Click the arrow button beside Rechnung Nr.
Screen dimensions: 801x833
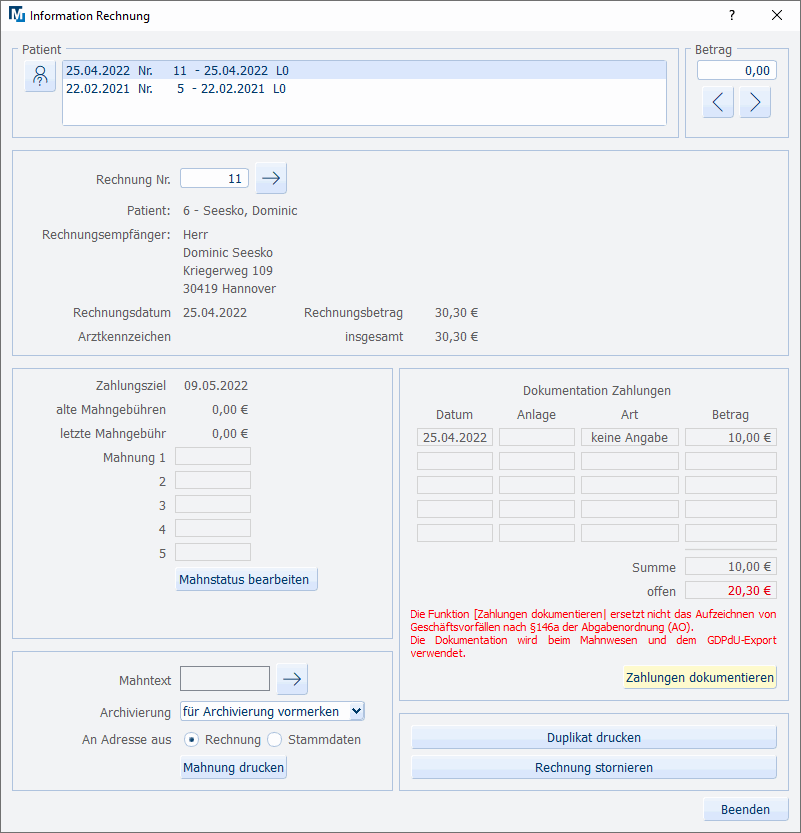click(x=271, y=178)
